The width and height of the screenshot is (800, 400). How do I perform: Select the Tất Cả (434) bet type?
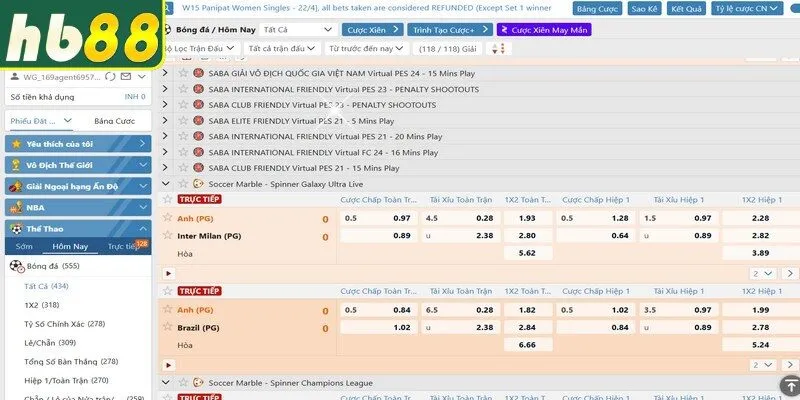click(x=46, y=286)
